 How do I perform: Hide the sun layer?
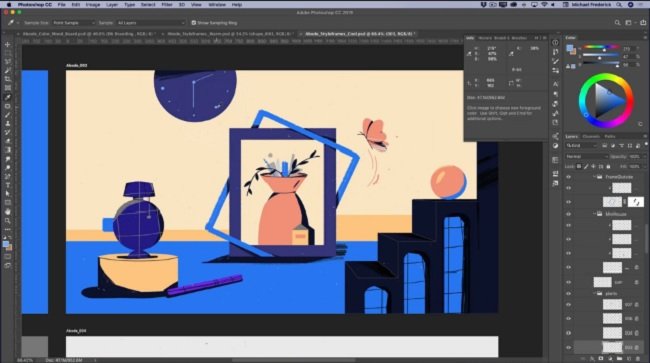(569, 282)
